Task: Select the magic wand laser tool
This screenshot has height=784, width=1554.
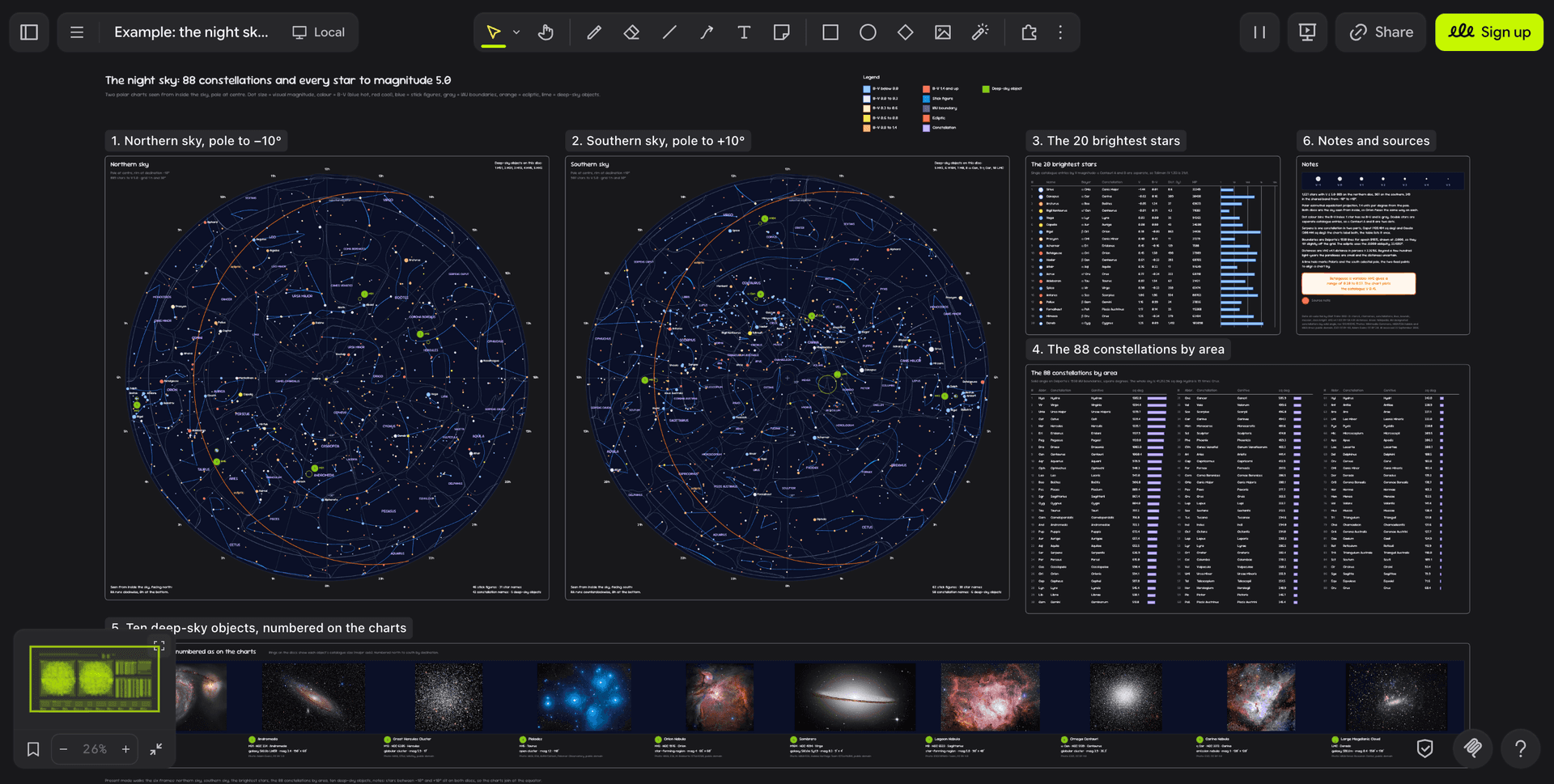Action: (x=980, y=32)
